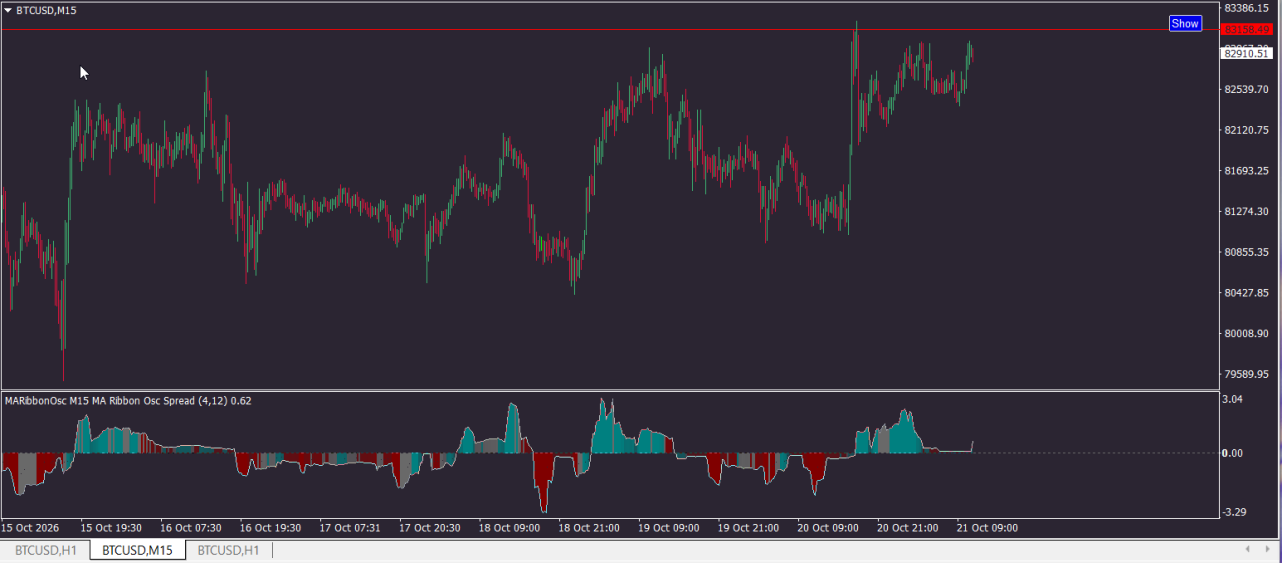
Task: Click the 18 Oct 09:00 time axis label
Action: click(509, 527)
